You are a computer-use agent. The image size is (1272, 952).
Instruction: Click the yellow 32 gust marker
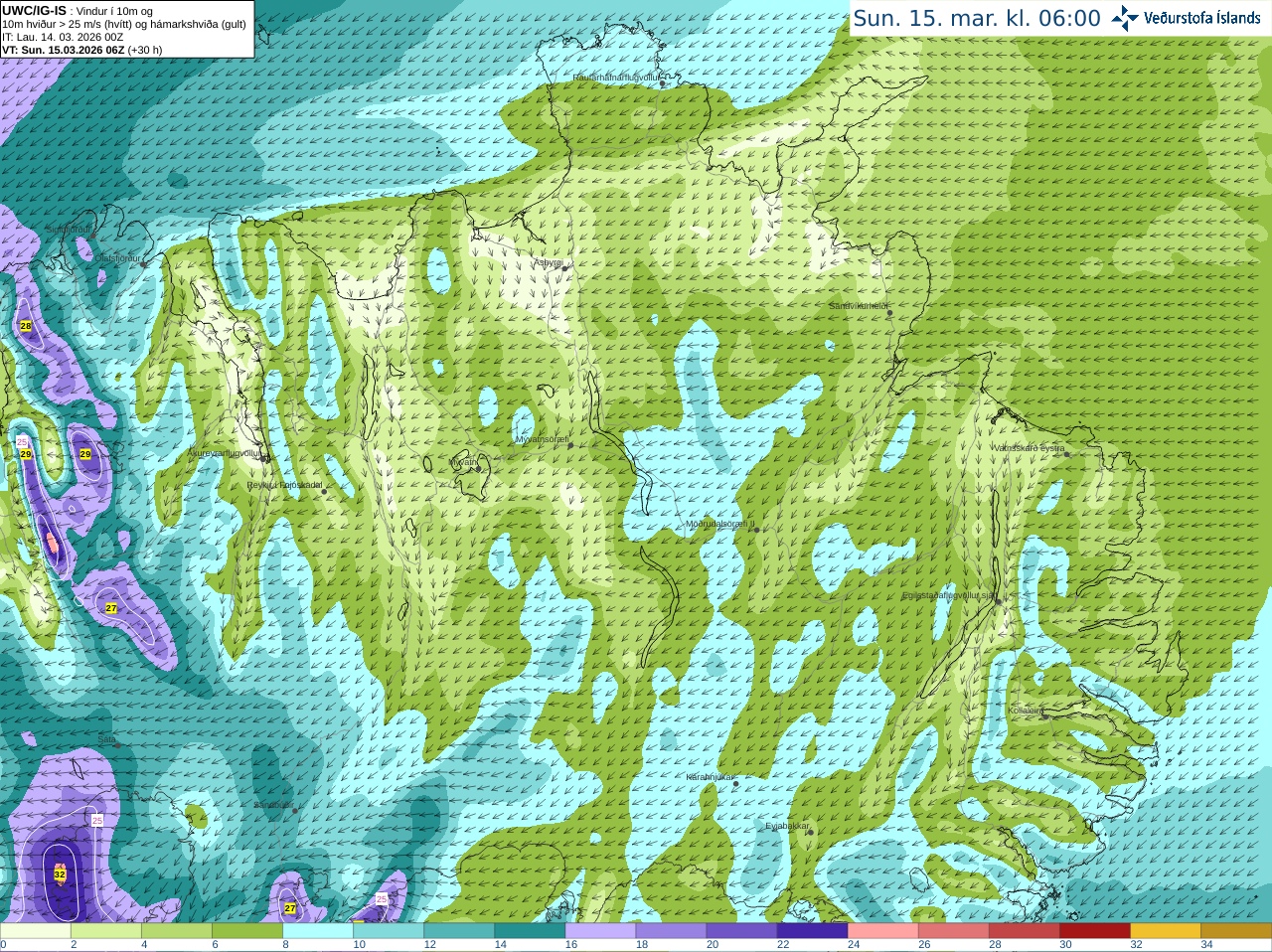click(x=60, y=874)
